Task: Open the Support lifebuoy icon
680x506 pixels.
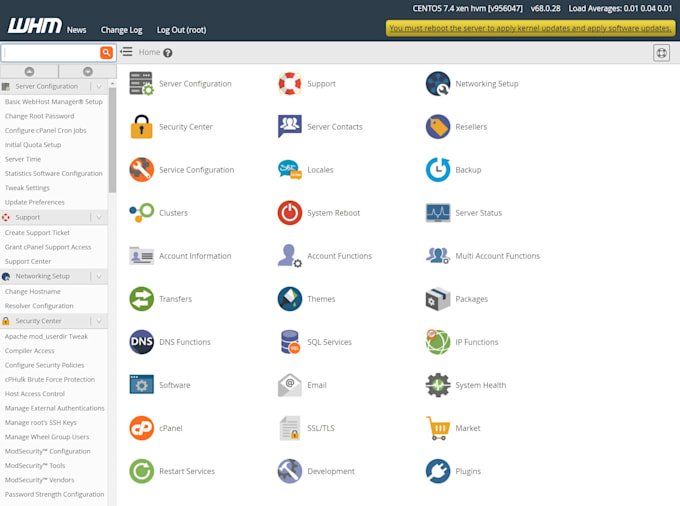Action: (x=290, y=84)
